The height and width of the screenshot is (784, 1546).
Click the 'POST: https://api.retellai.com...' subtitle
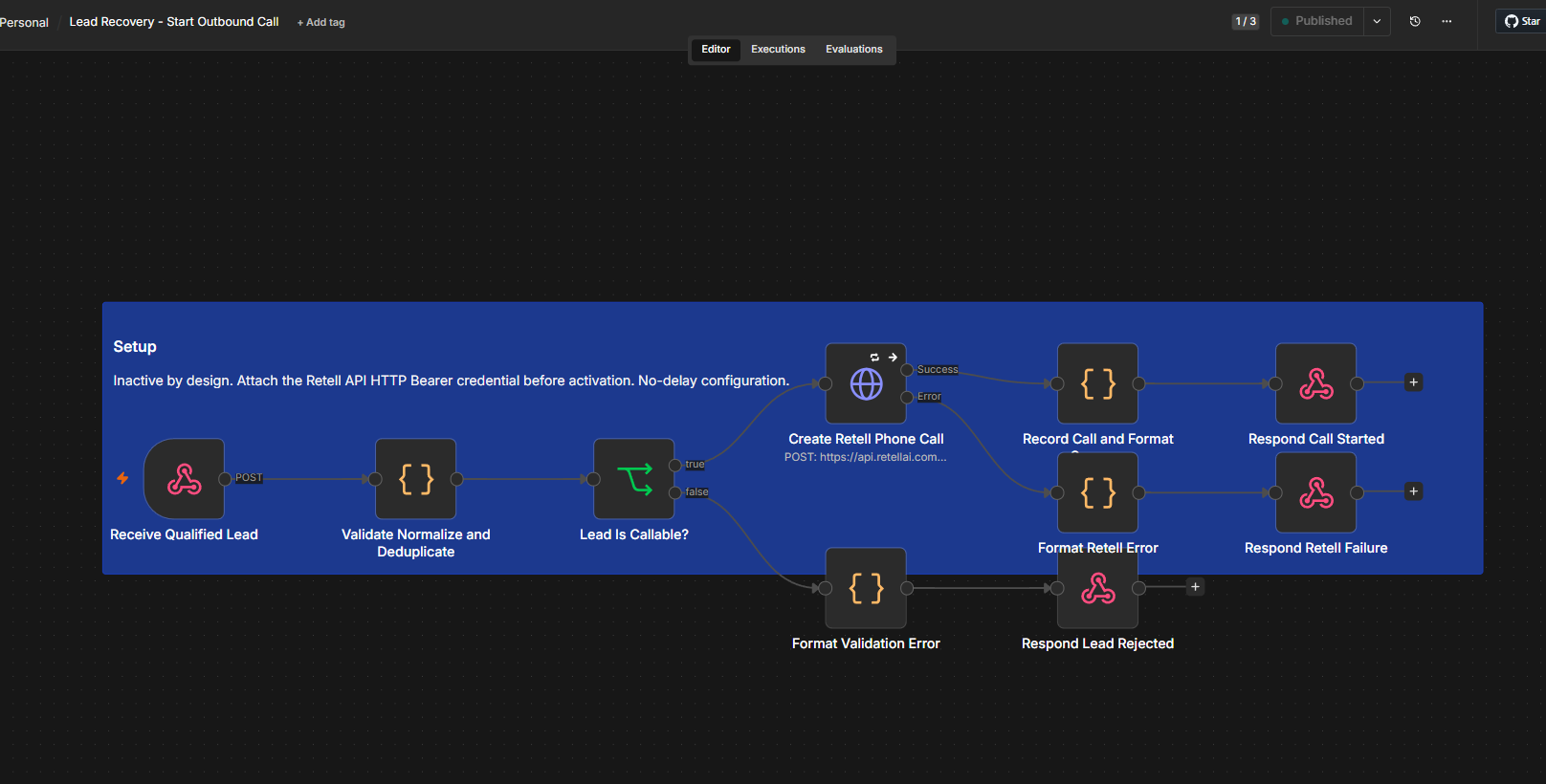pos(866,457)
